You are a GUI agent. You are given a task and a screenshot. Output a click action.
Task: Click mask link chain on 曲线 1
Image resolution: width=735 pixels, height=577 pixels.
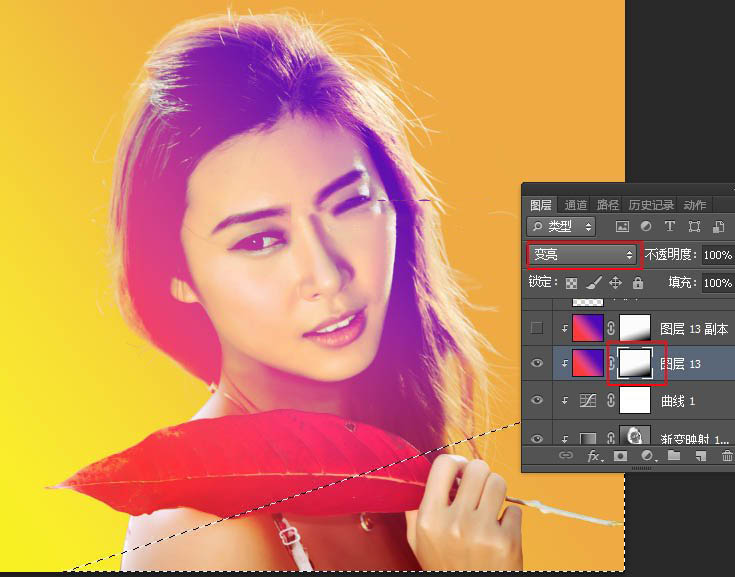pyautogui.click(x=611, y=400)
